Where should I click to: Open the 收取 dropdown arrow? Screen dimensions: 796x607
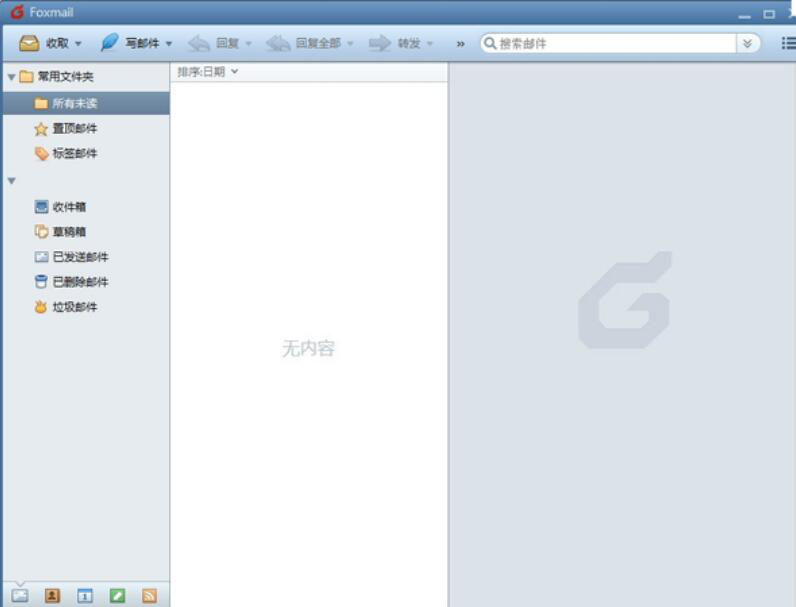click(78, 44)
